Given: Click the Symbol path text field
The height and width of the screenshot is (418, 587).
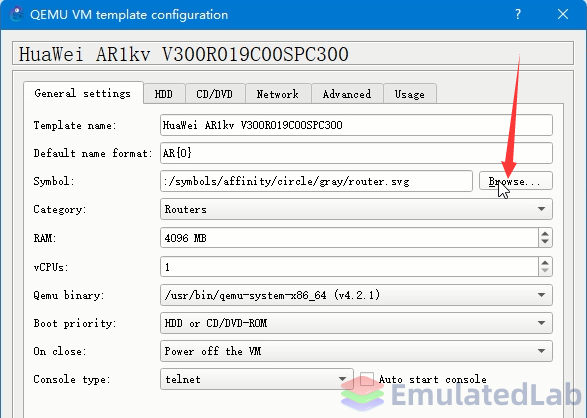Looking at the screenshot, I should point(316,181).
